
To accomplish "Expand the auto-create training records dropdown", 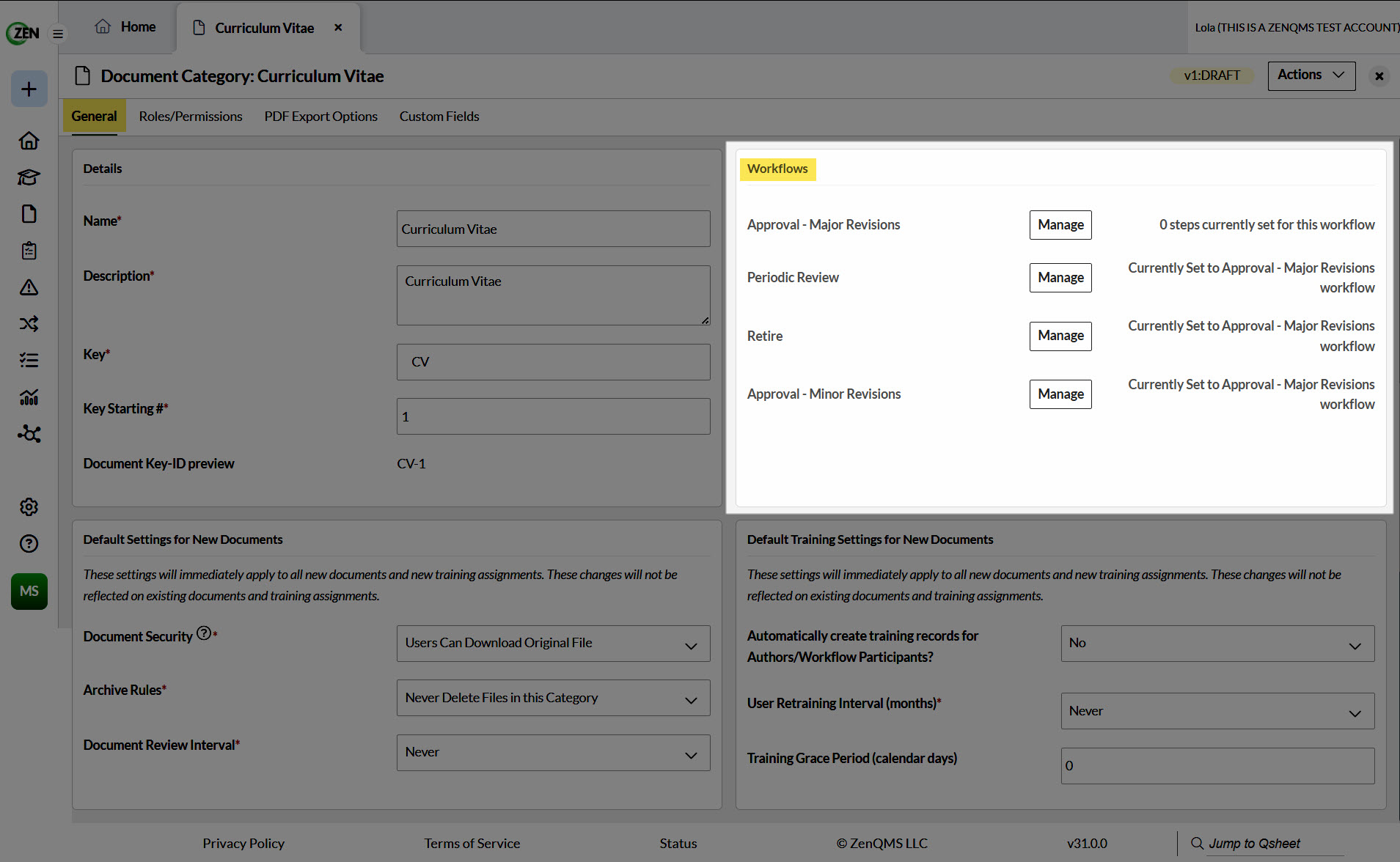I will 1217,644.
